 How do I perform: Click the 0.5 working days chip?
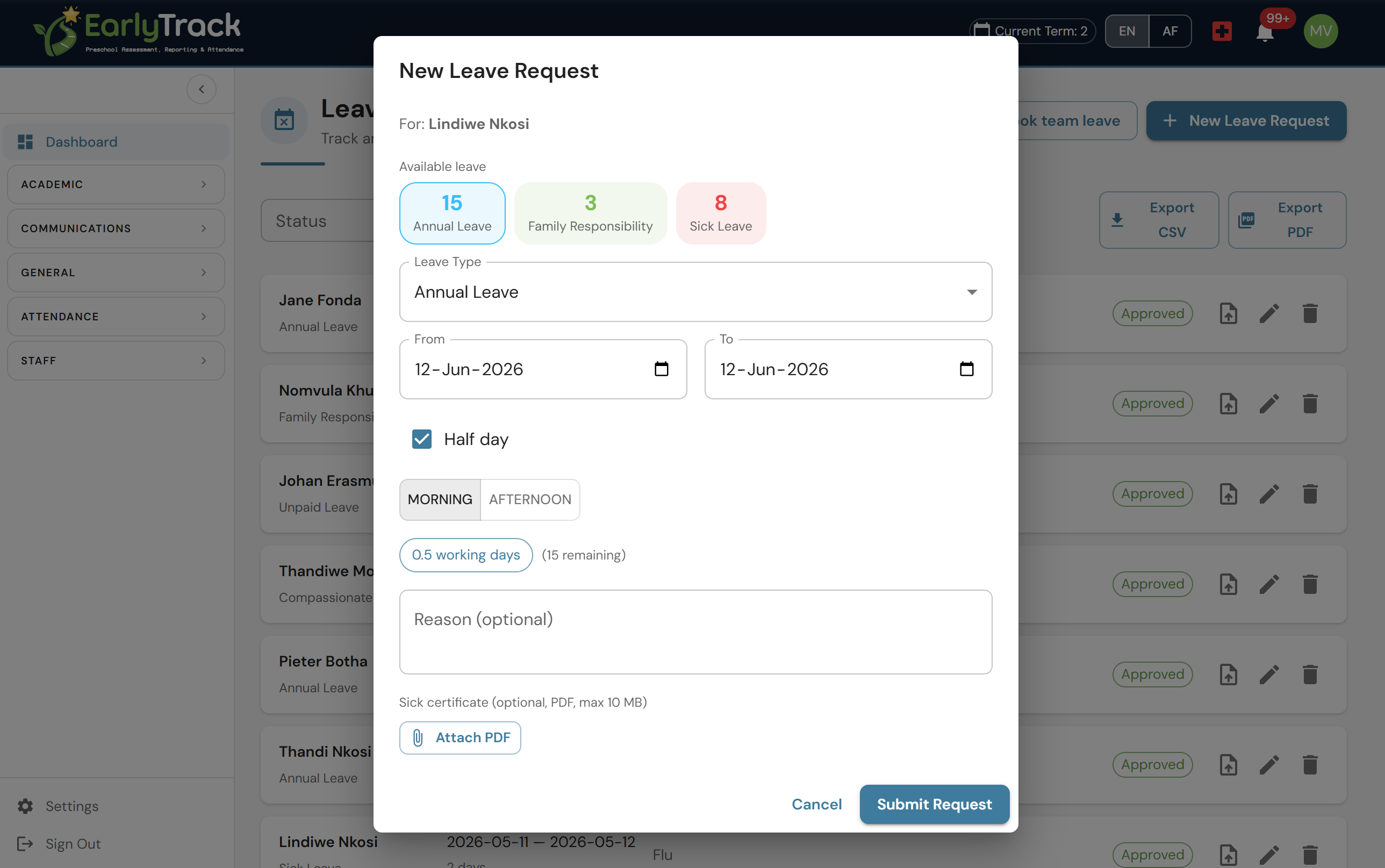click(x=466, y=555)
